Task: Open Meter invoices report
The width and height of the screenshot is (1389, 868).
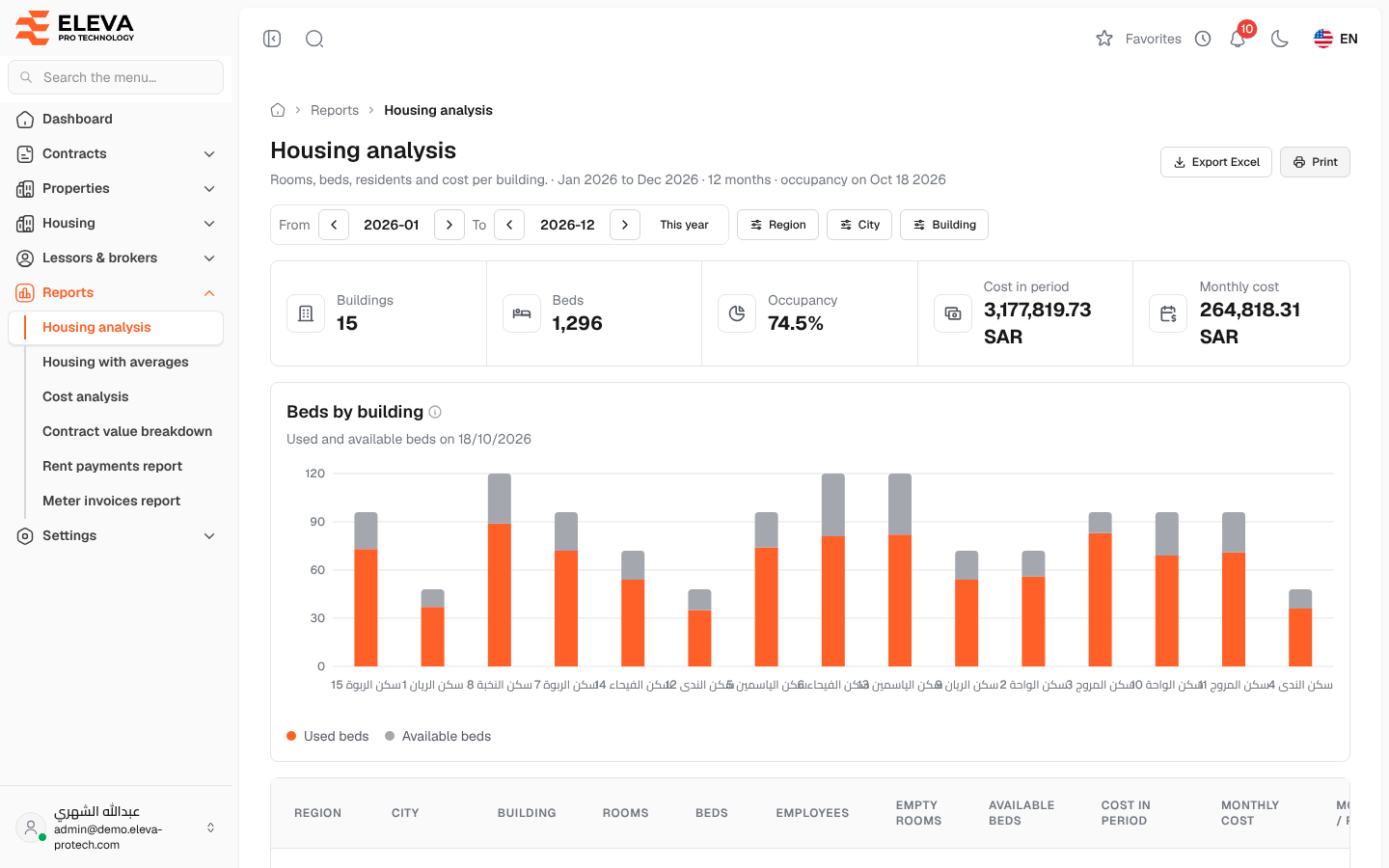Action: click(112, 501)
